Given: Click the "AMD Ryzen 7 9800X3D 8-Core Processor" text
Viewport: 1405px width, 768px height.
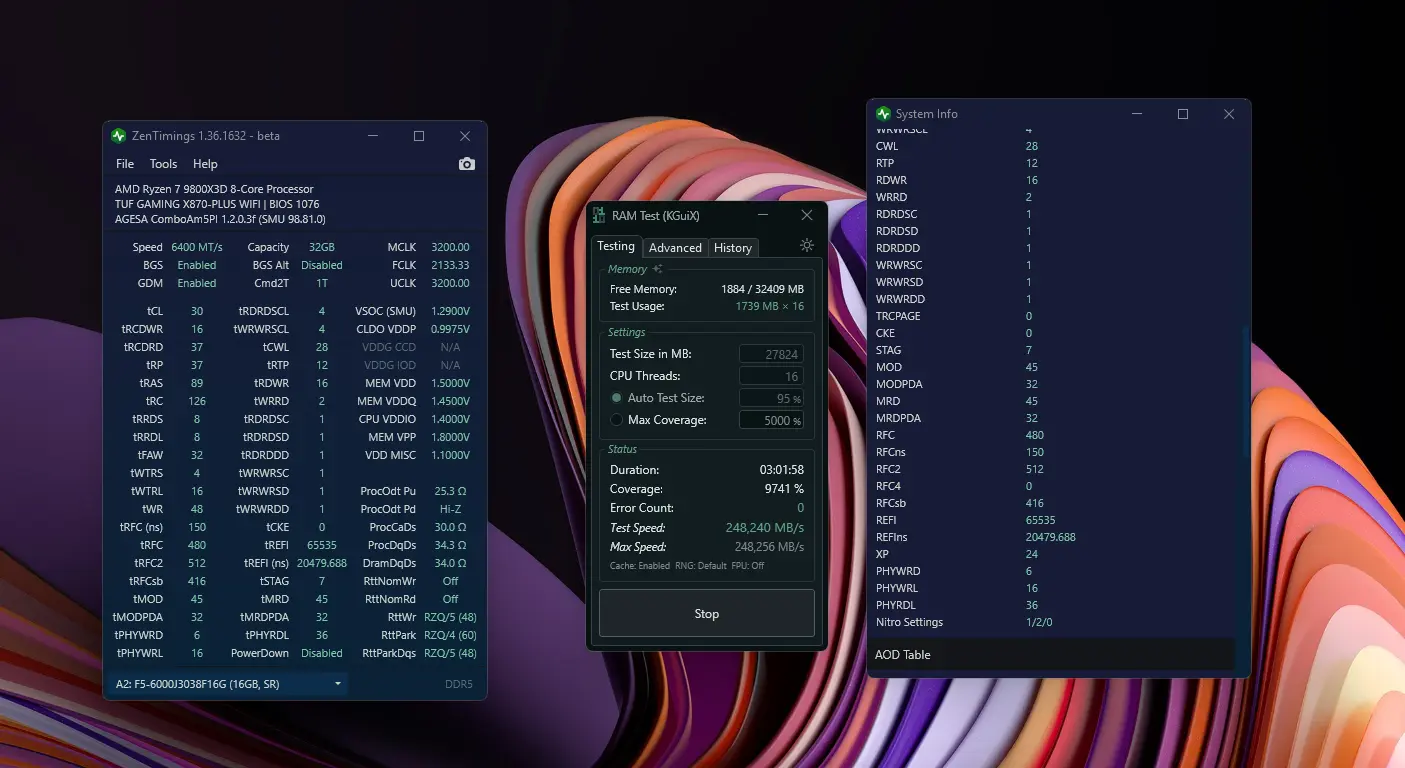Looking at the screenshot, I should click(214, 189).
